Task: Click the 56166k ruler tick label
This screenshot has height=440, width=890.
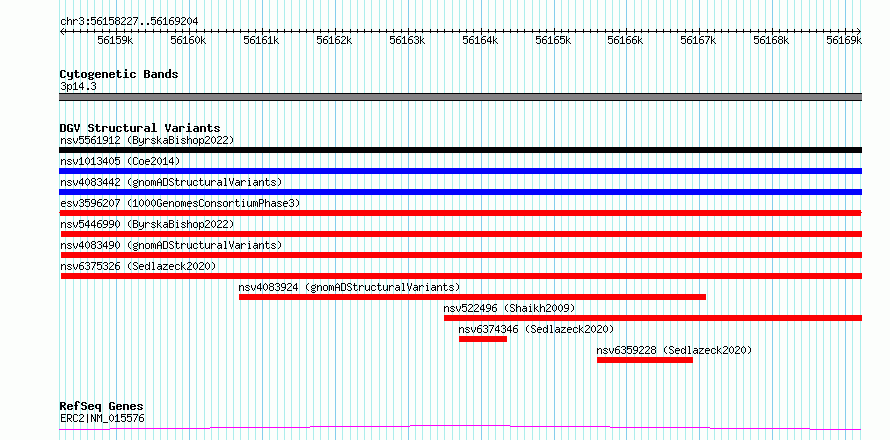Action: 625,40
